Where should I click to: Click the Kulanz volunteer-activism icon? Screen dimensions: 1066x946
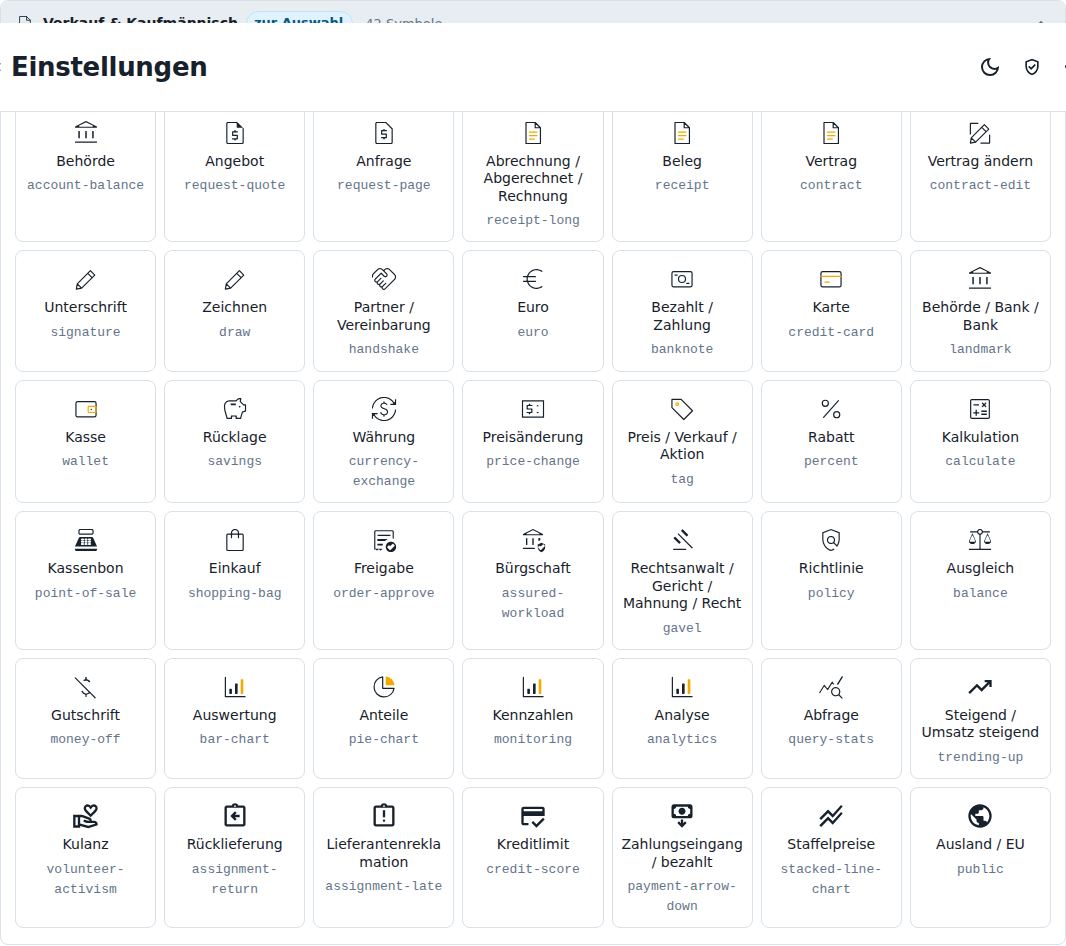(86, 816)
